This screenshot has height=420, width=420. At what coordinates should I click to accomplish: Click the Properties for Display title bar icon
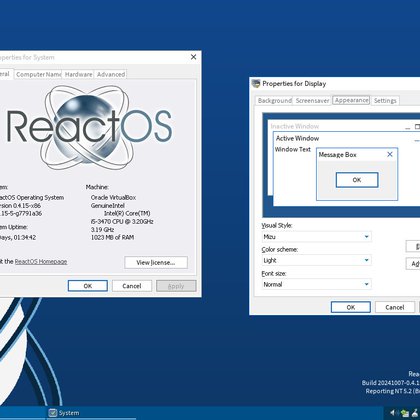[x=256, y=83]
